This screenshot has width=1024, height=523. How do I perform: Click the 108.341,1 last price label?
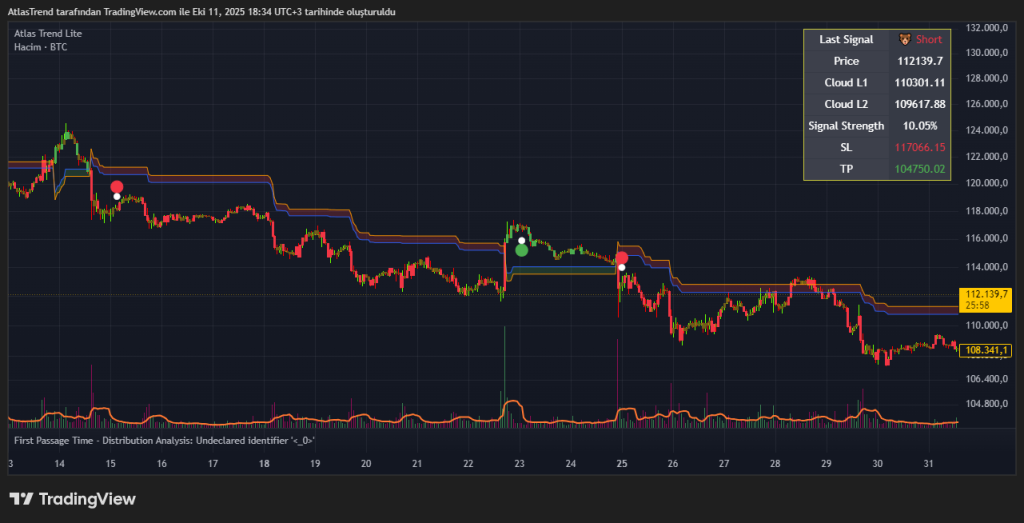[x=984, y=350]
